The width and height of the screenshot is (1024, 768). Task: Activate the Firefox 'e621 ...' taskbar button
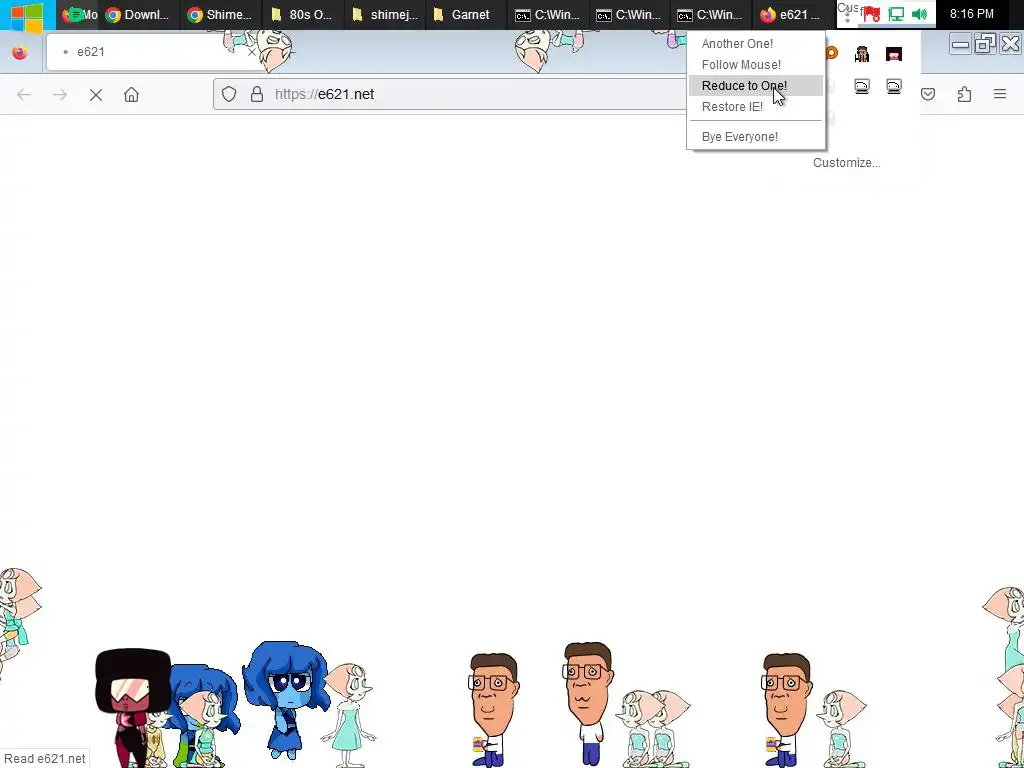[792, 14]
